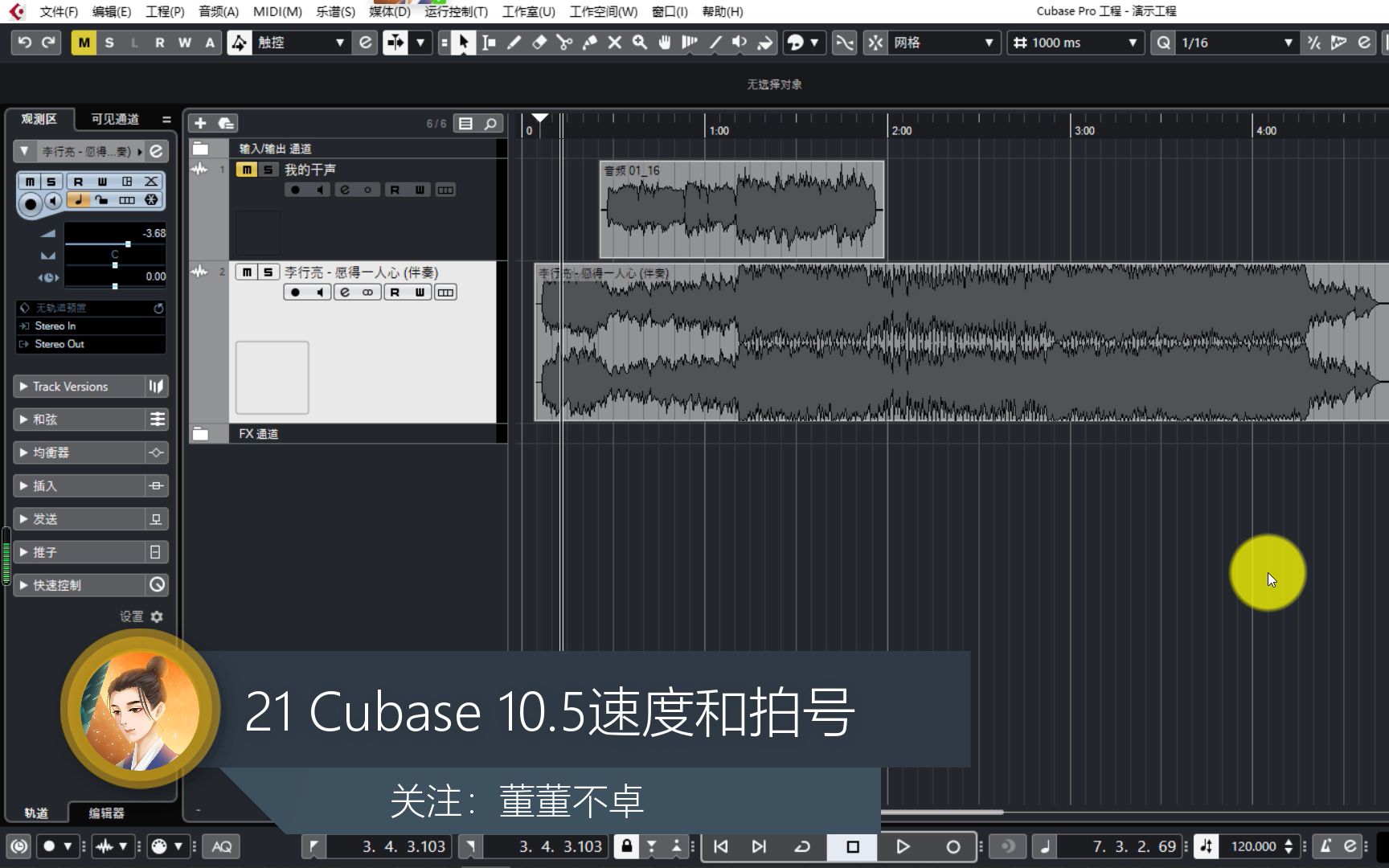This screenshot has width=1389, height=868.
Task: Switch to the 编辑器 tab
Action: click(106, 813)
